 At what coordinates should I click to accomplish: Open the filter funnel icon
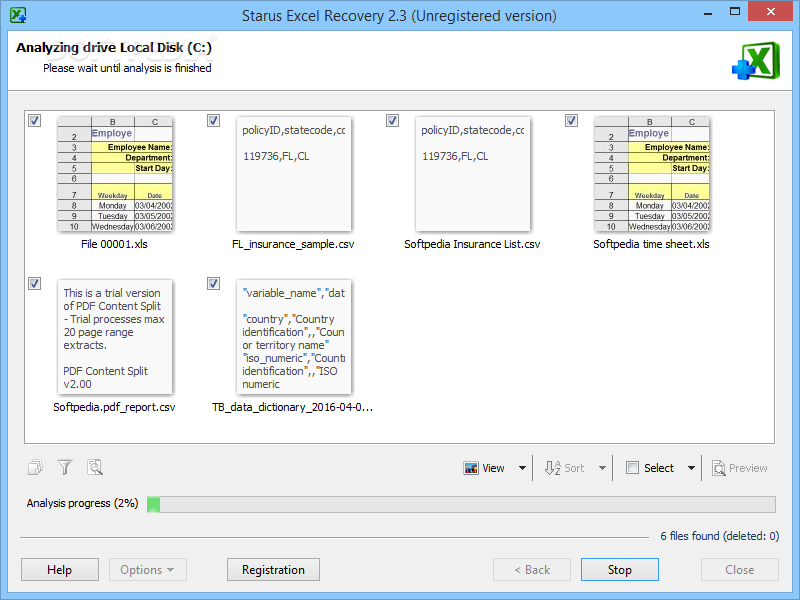tap(65, 467)
